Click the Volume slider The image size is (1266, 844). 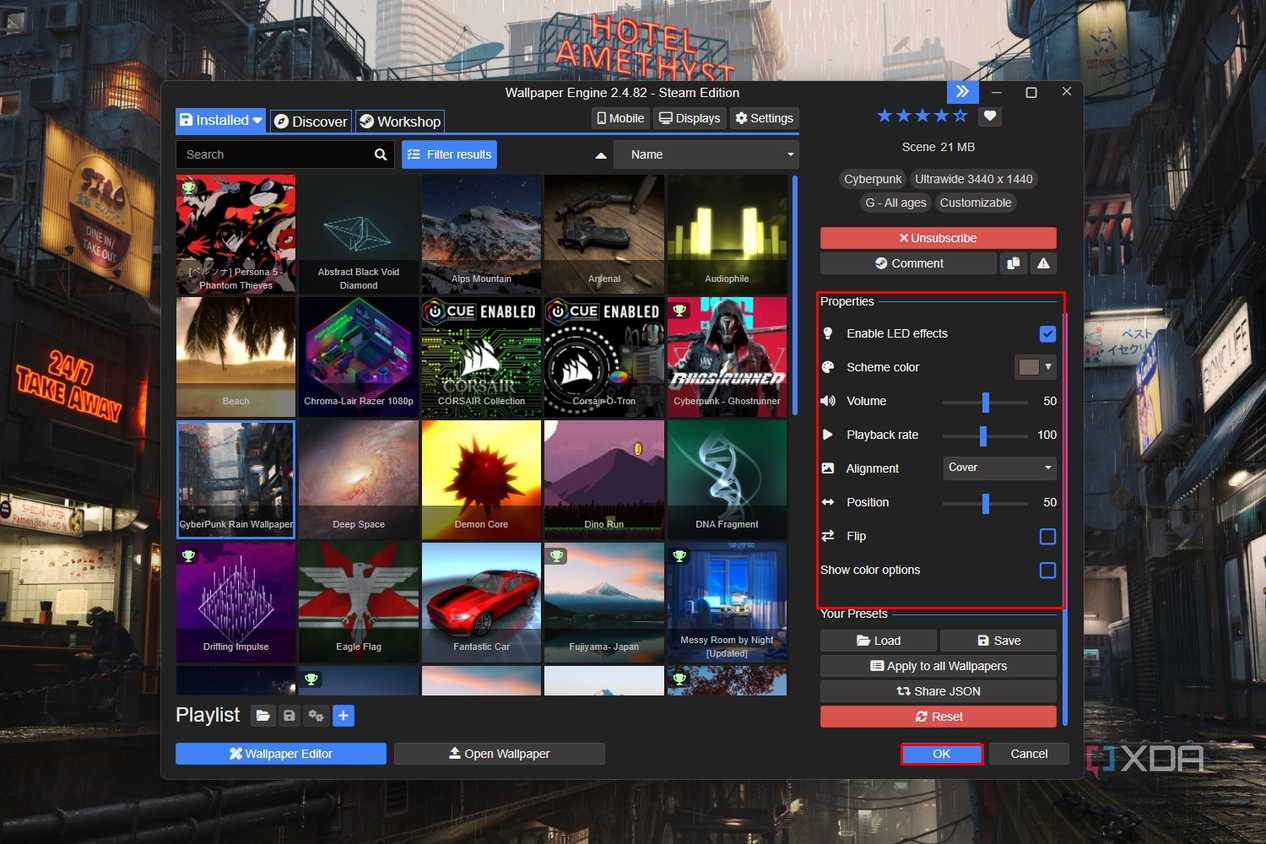(x=985, y=401)
